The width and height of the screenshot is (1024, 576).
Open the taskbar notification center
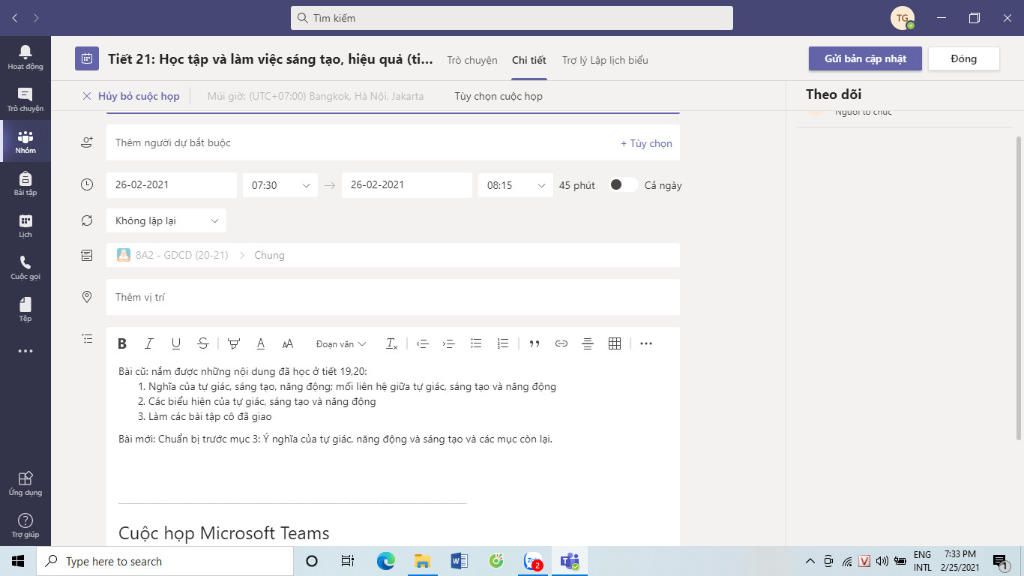click(1000, 561)
